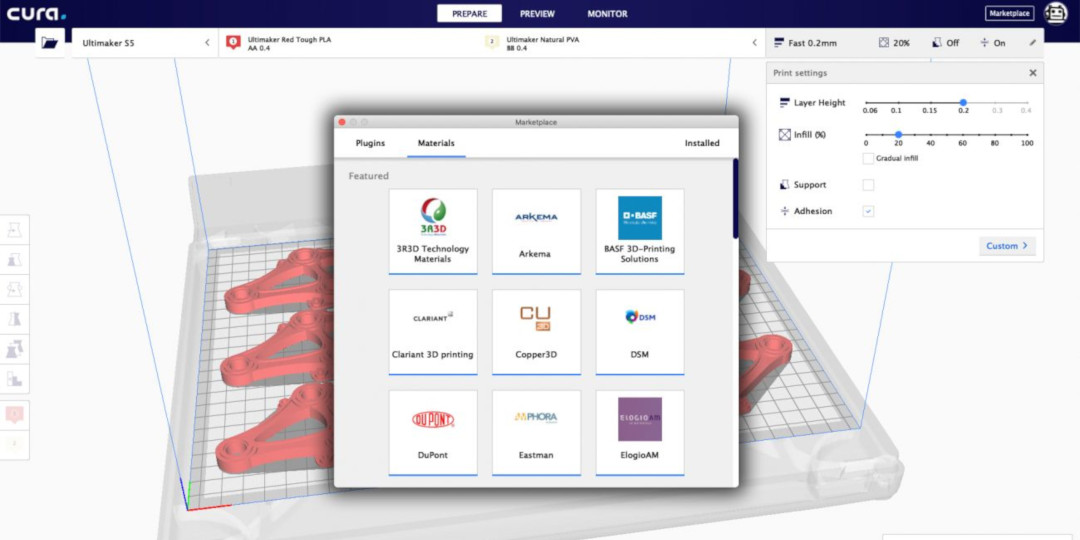Click the Marketplace dialog scrollbar
Image resolution: width=1080 pixels, height=540 pixels.
pyautogui.click(x=736, y=199)
